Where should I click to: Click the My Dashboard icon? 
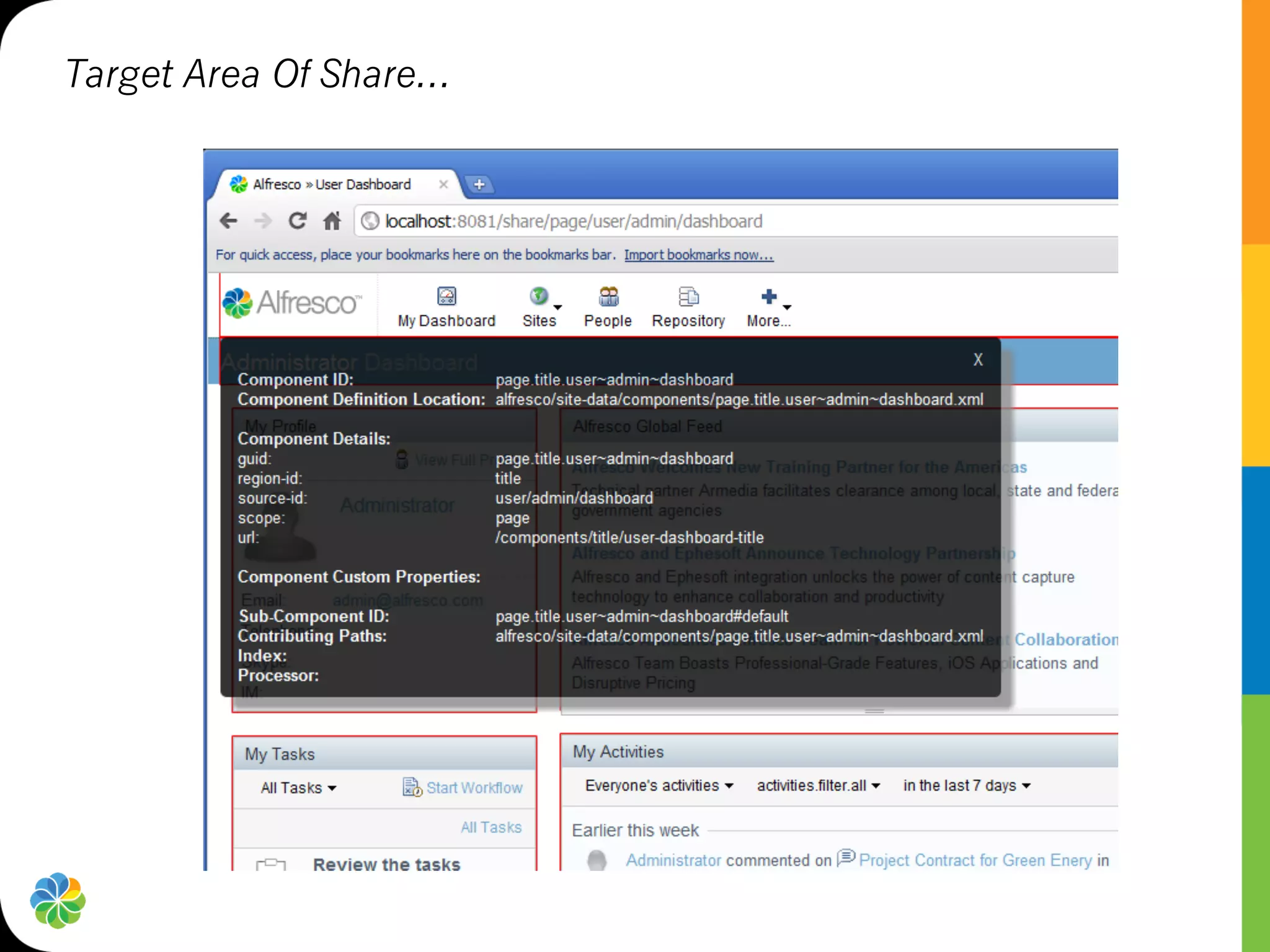(x=446, y=296)
